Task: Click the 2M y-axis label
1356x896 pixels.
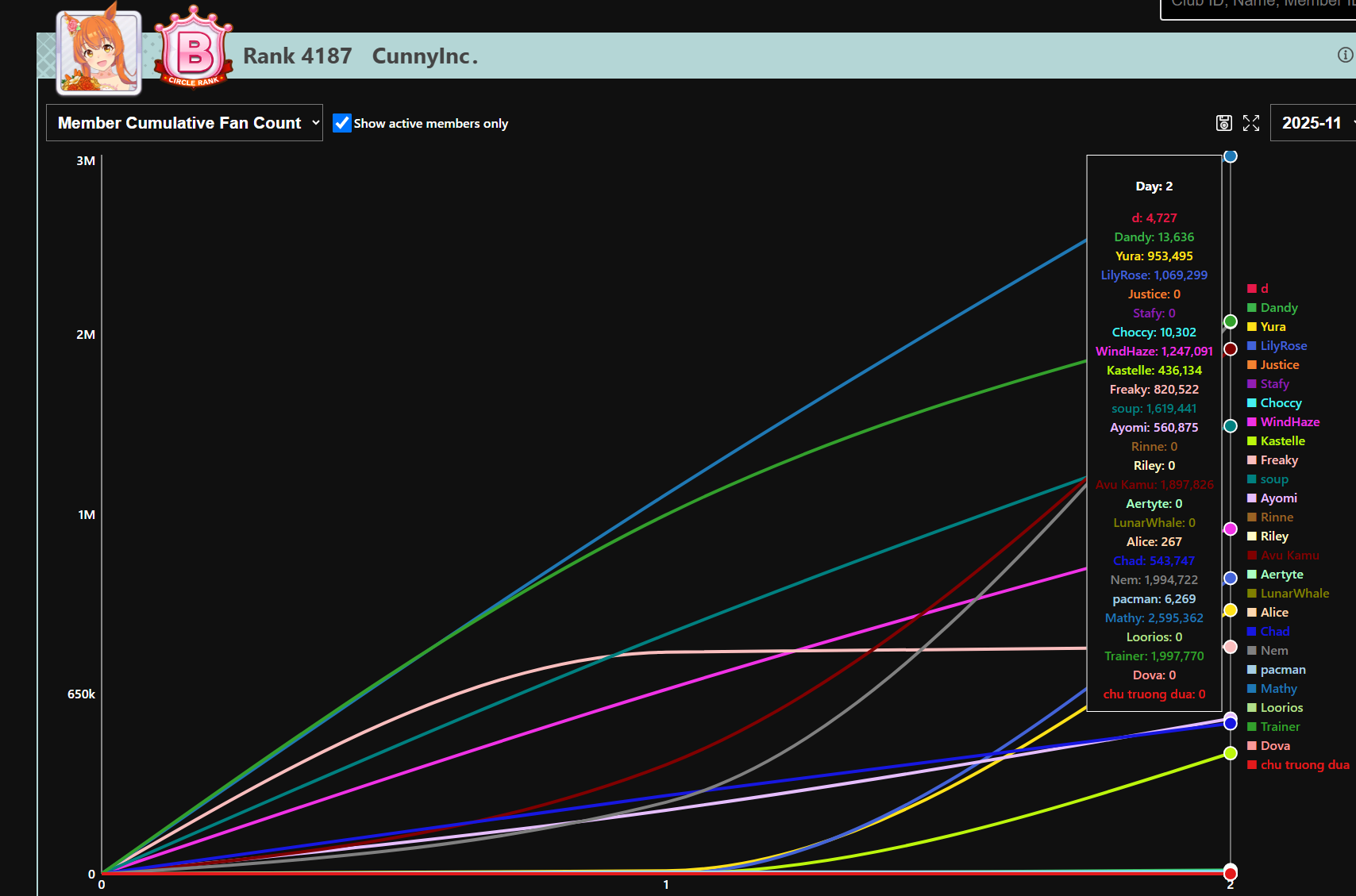Action: coord(86,335)
